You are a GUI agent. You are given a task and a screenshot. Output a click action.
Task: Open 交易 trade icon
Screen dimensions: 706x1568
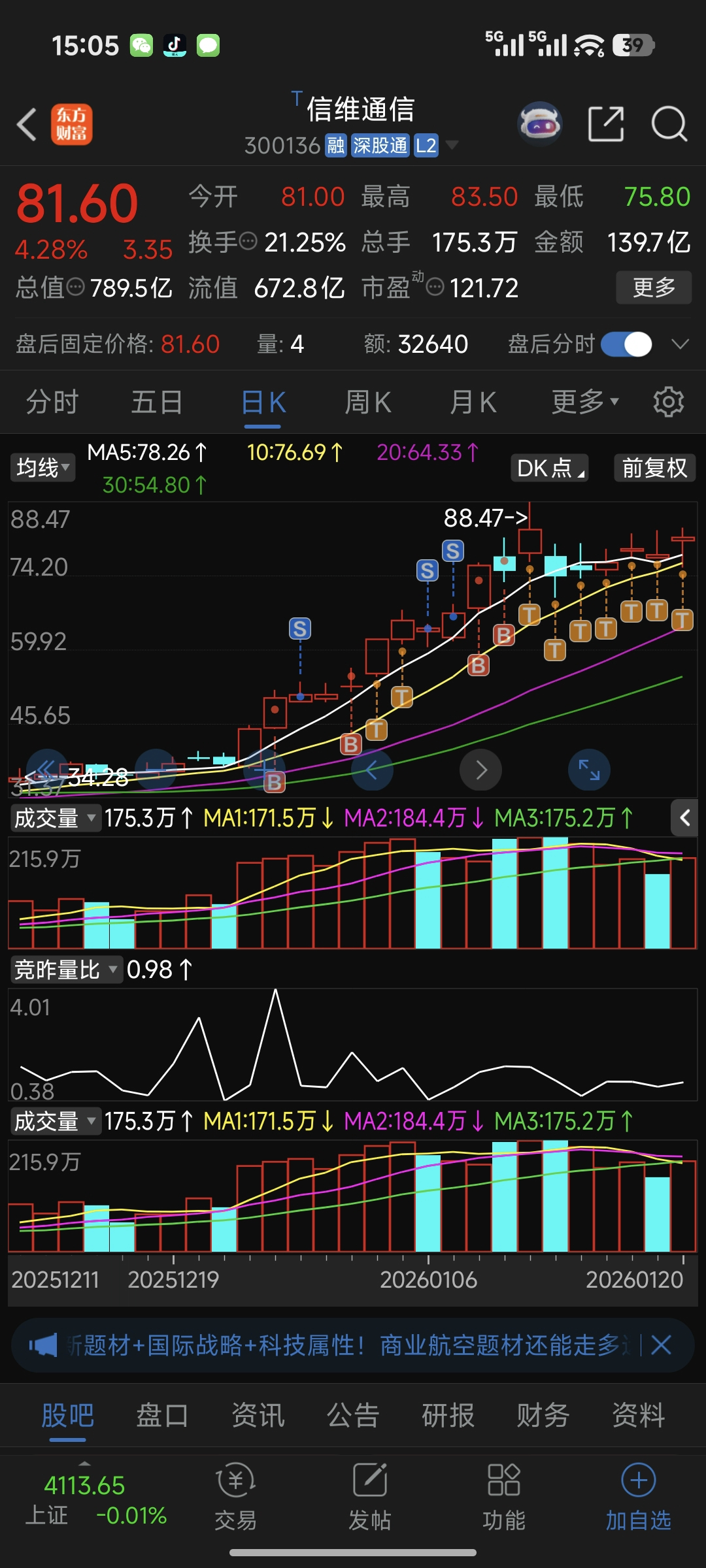pos(235,1496)
